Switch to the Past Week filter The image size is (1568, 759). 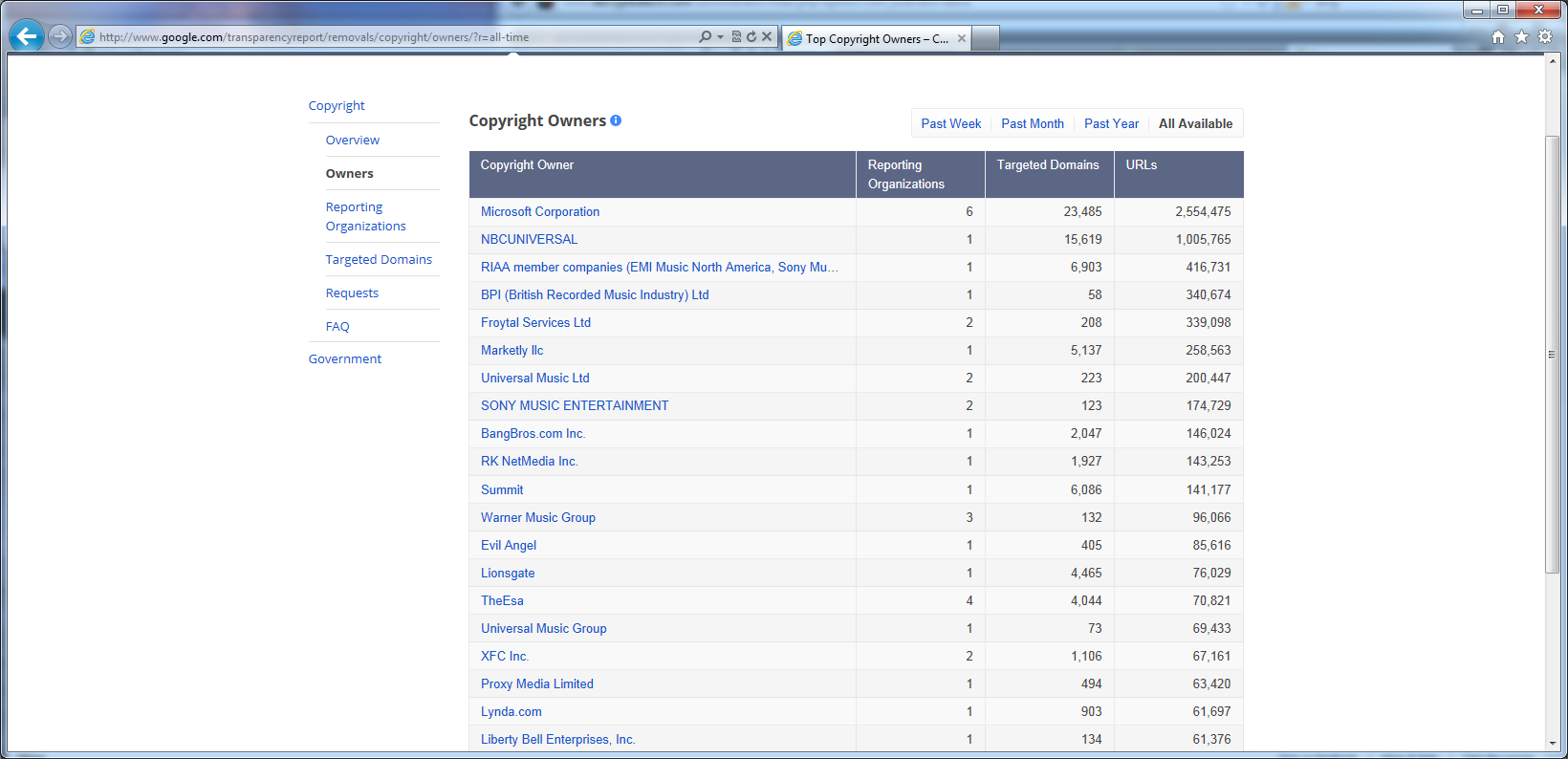click(x=951, y=123)
